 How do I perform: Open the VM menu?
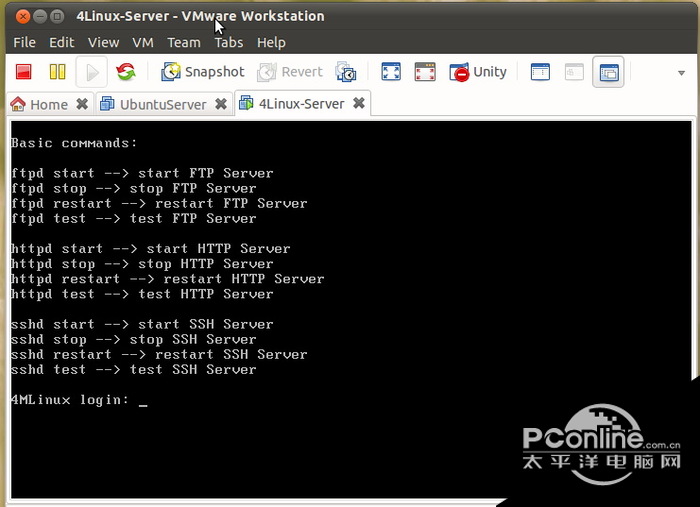click(143, 42)
